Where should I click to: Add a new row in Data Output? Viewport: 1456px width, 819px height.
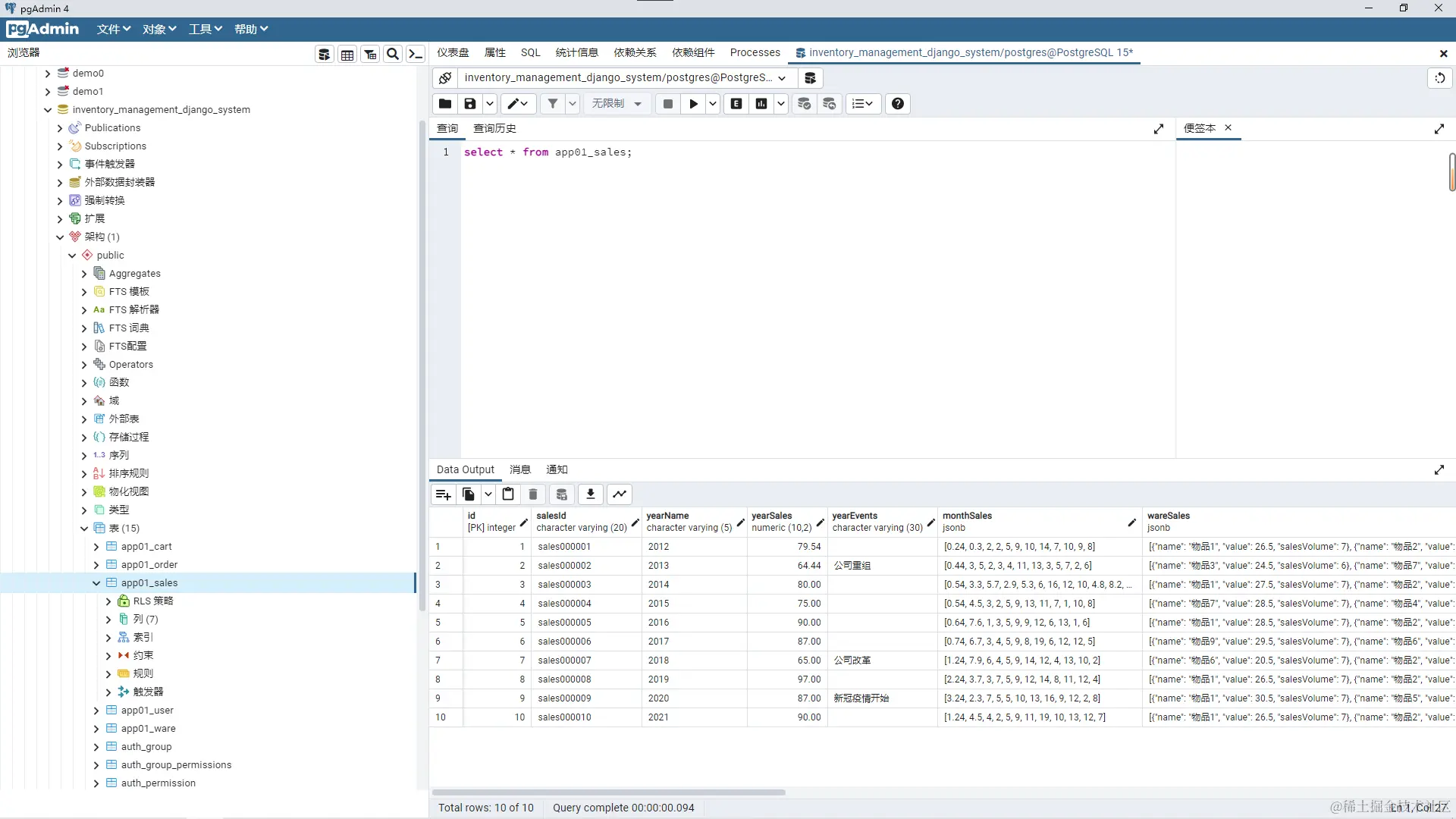443,494
